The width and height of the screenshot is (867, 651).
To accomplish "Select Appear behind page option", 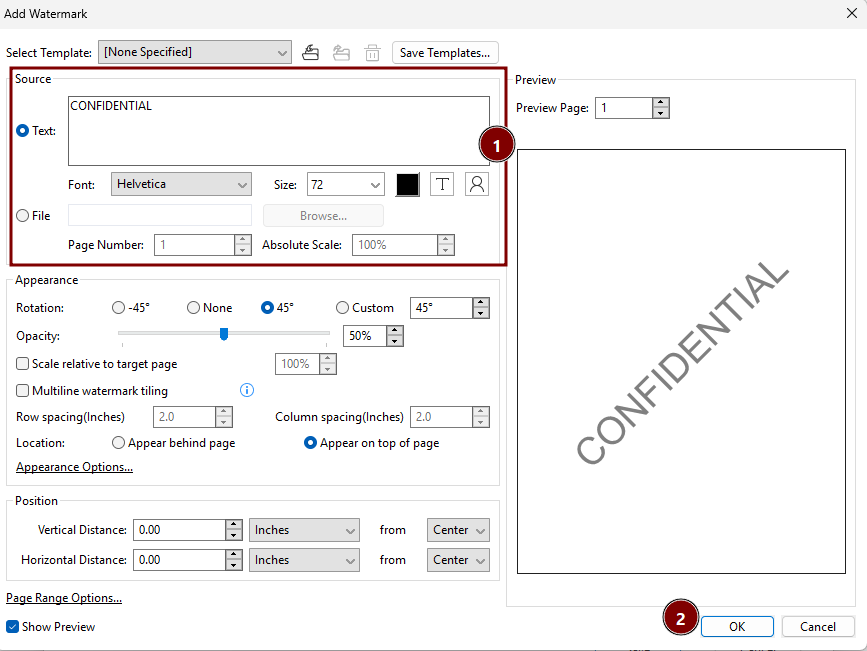I will pos(118,442).
